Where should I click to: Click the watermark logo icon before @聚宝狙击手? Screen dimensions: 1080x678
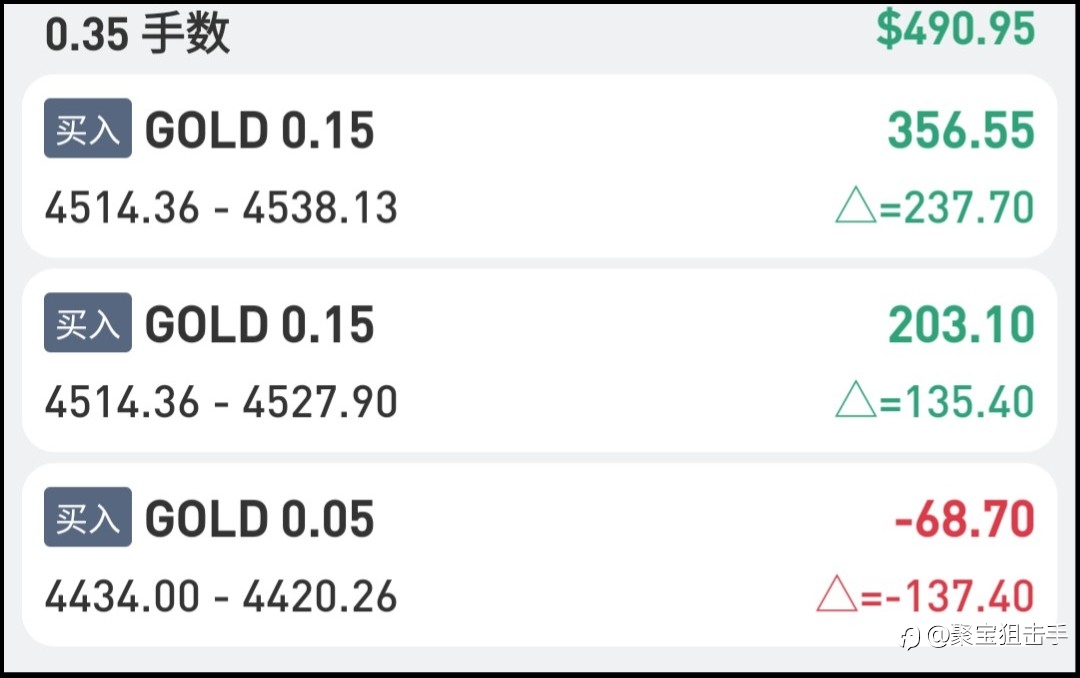click(910, 637)
